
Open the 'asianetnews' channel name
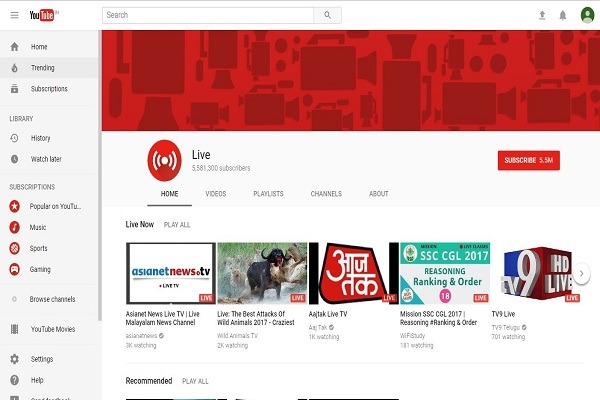(x=141, y=336)
